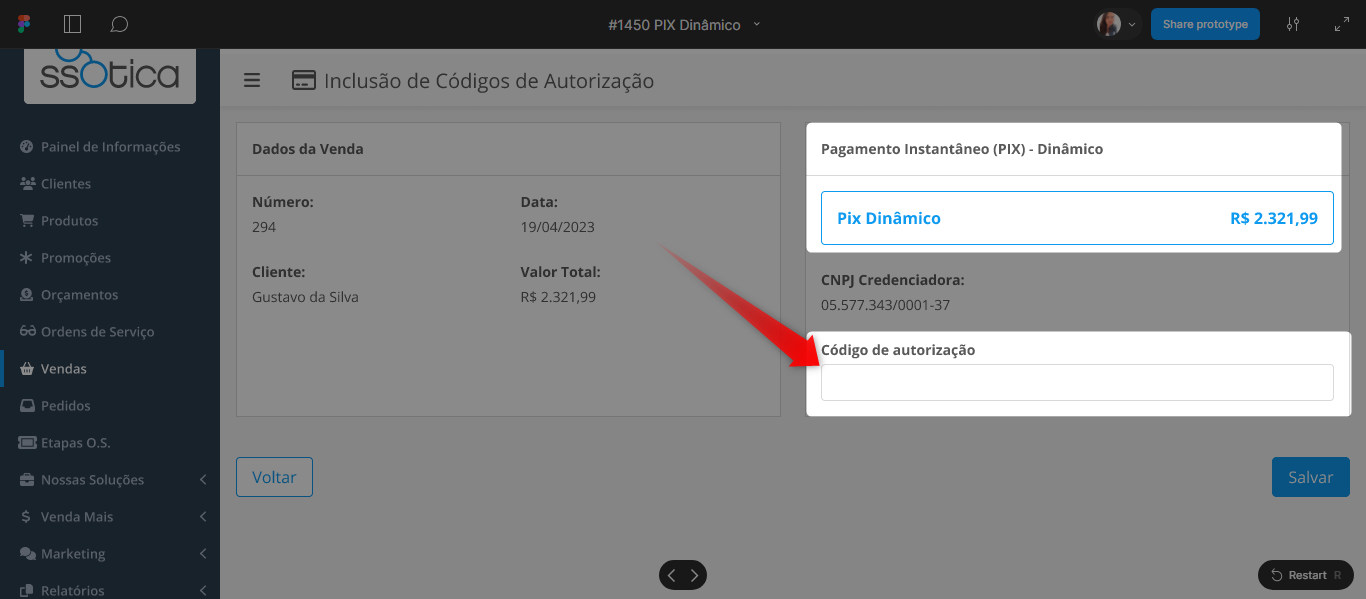Toggle the hamburger menu icon
Screen dimensions: 1366x599
click(252, 80)
